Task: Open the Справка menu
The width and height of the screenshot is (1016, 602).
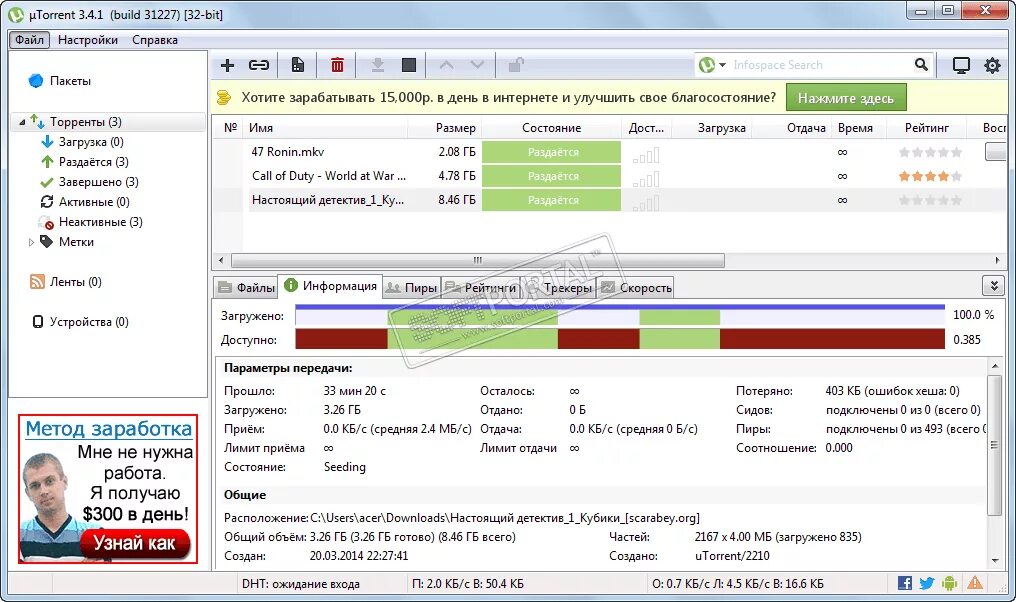Action: pyautogui.click(x=155, y=40)
